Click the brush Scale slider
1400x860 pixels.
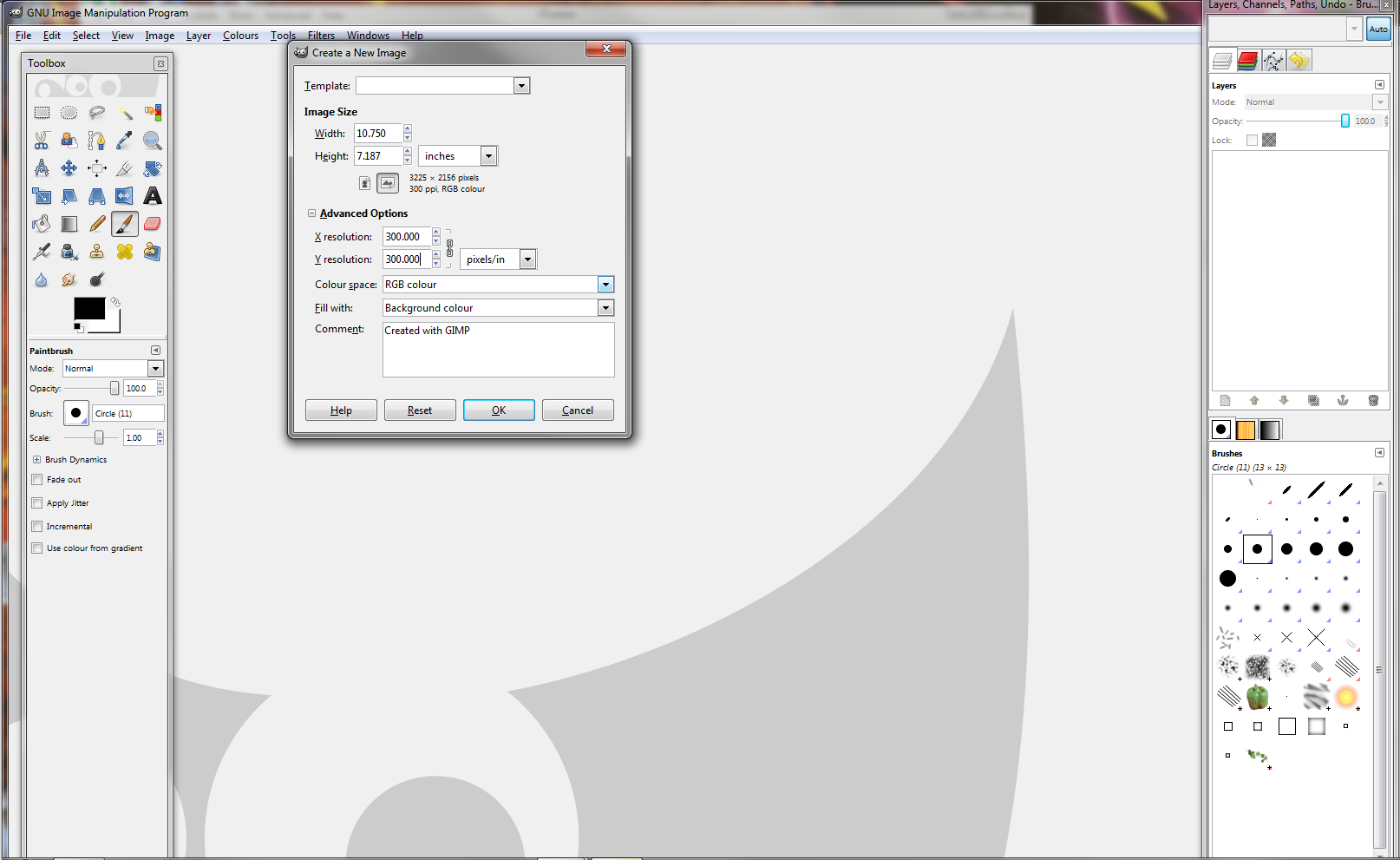coord(92,438)
